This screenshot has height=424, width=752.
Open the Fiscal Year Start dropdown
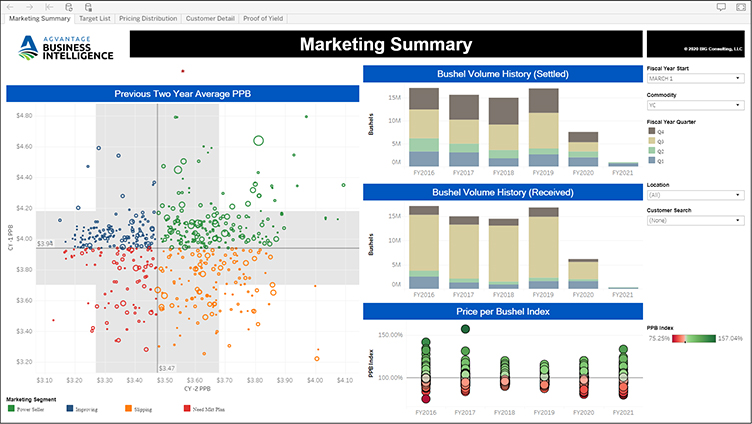(694, 77)
